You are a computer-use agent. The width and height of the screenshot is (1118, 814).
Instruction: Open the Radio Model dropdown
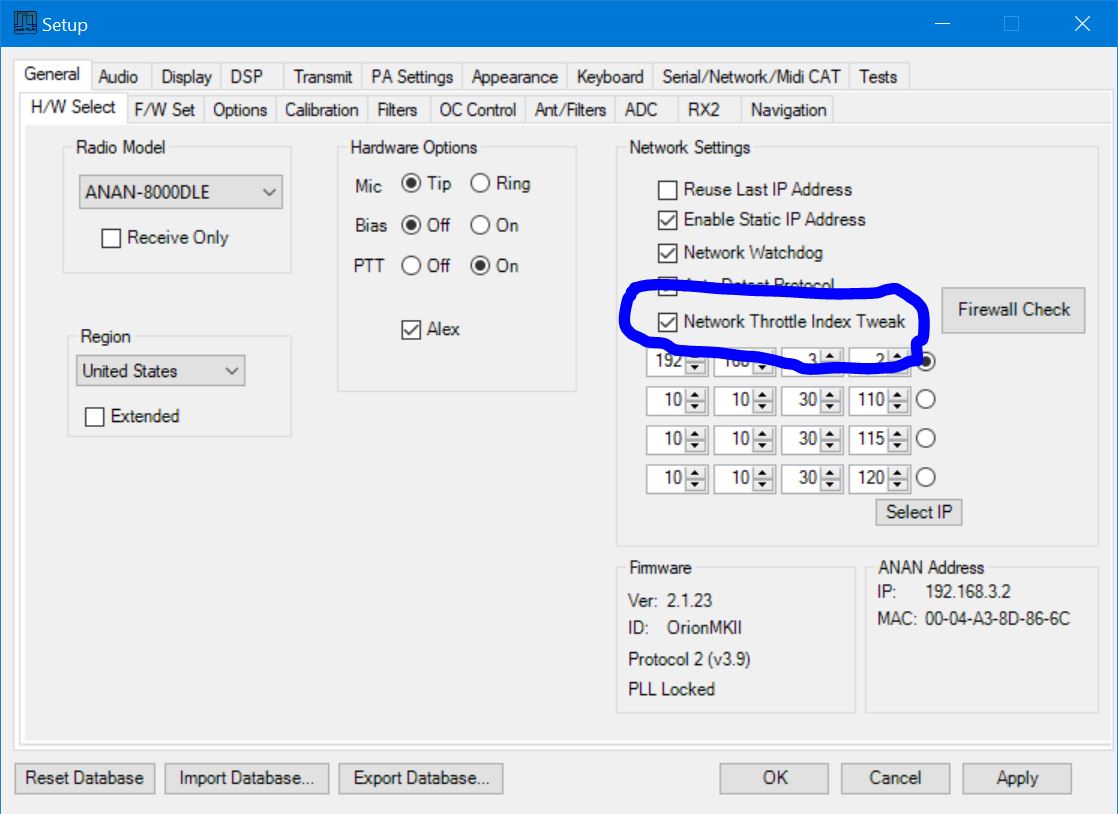click(180, 193)
